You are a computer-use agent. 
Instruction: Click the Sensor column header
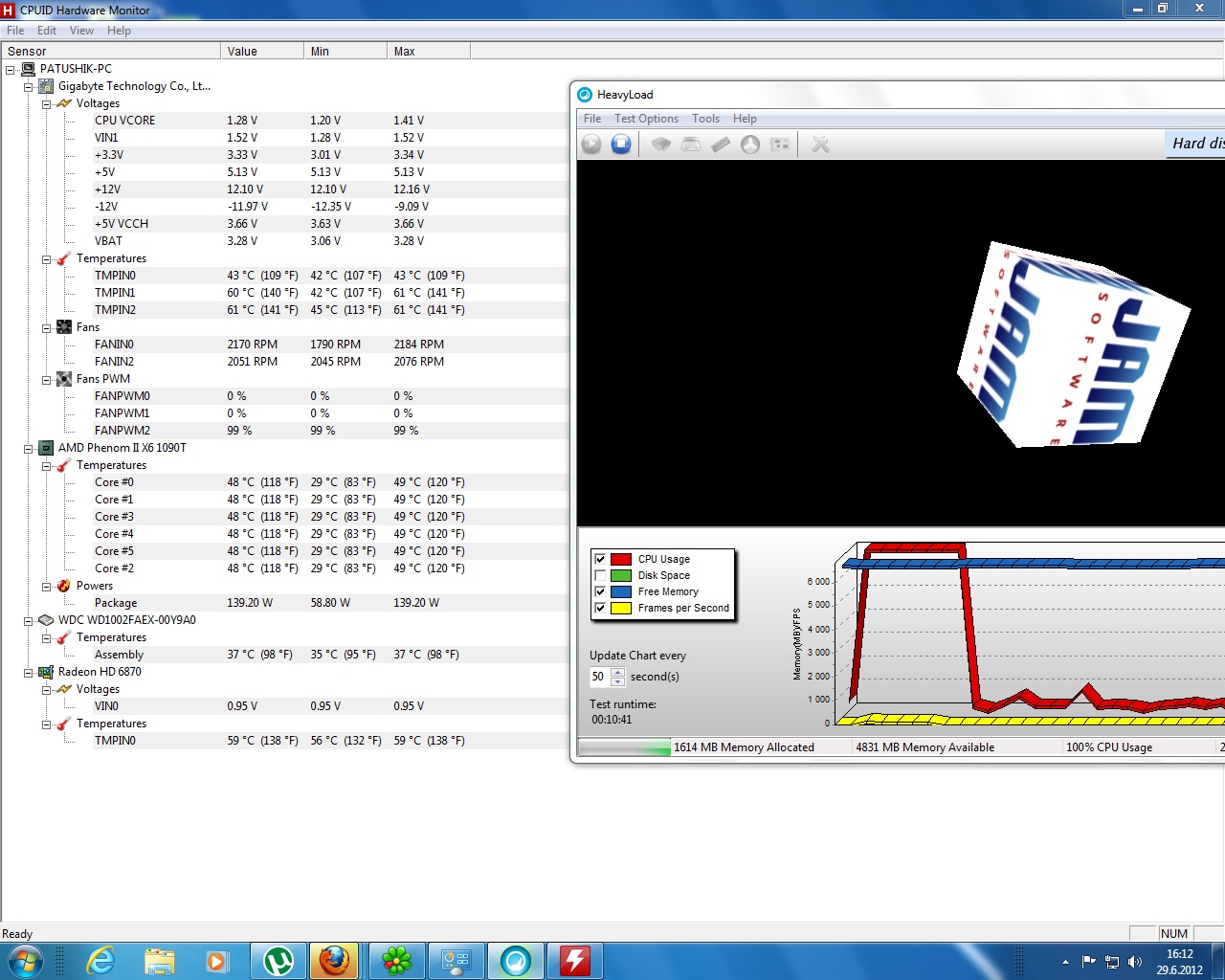(111, 52)
